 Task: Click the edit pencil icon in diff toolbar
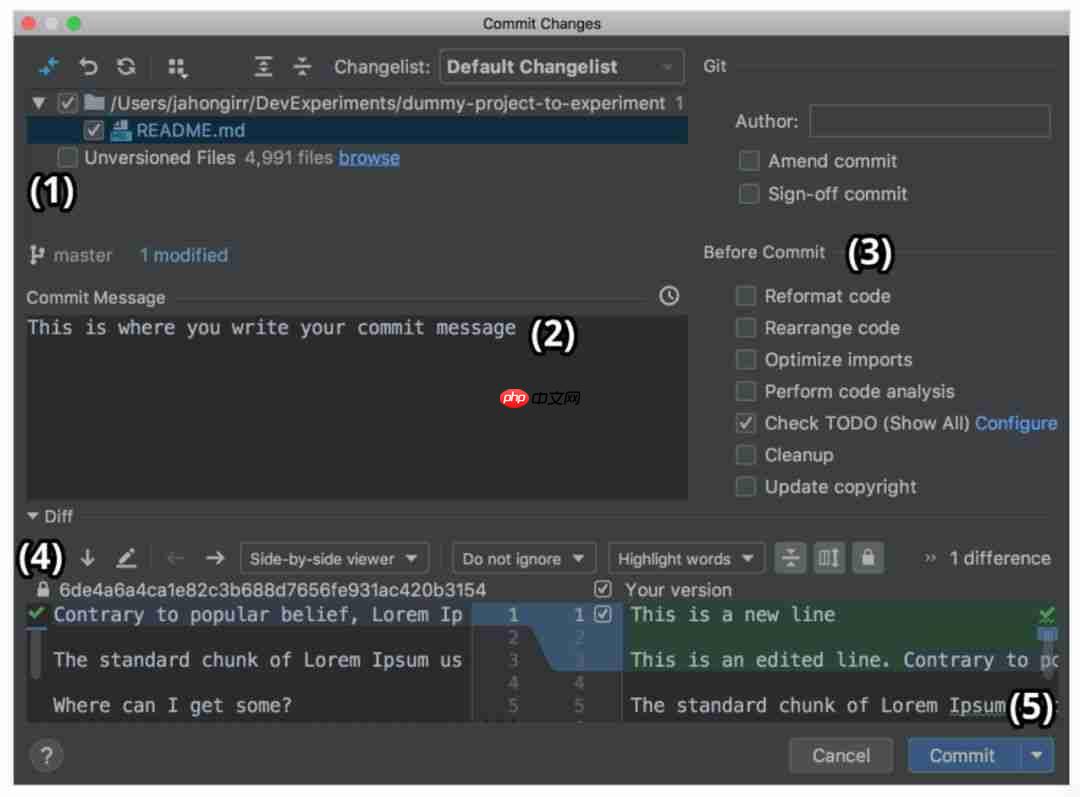click(125, 558)
